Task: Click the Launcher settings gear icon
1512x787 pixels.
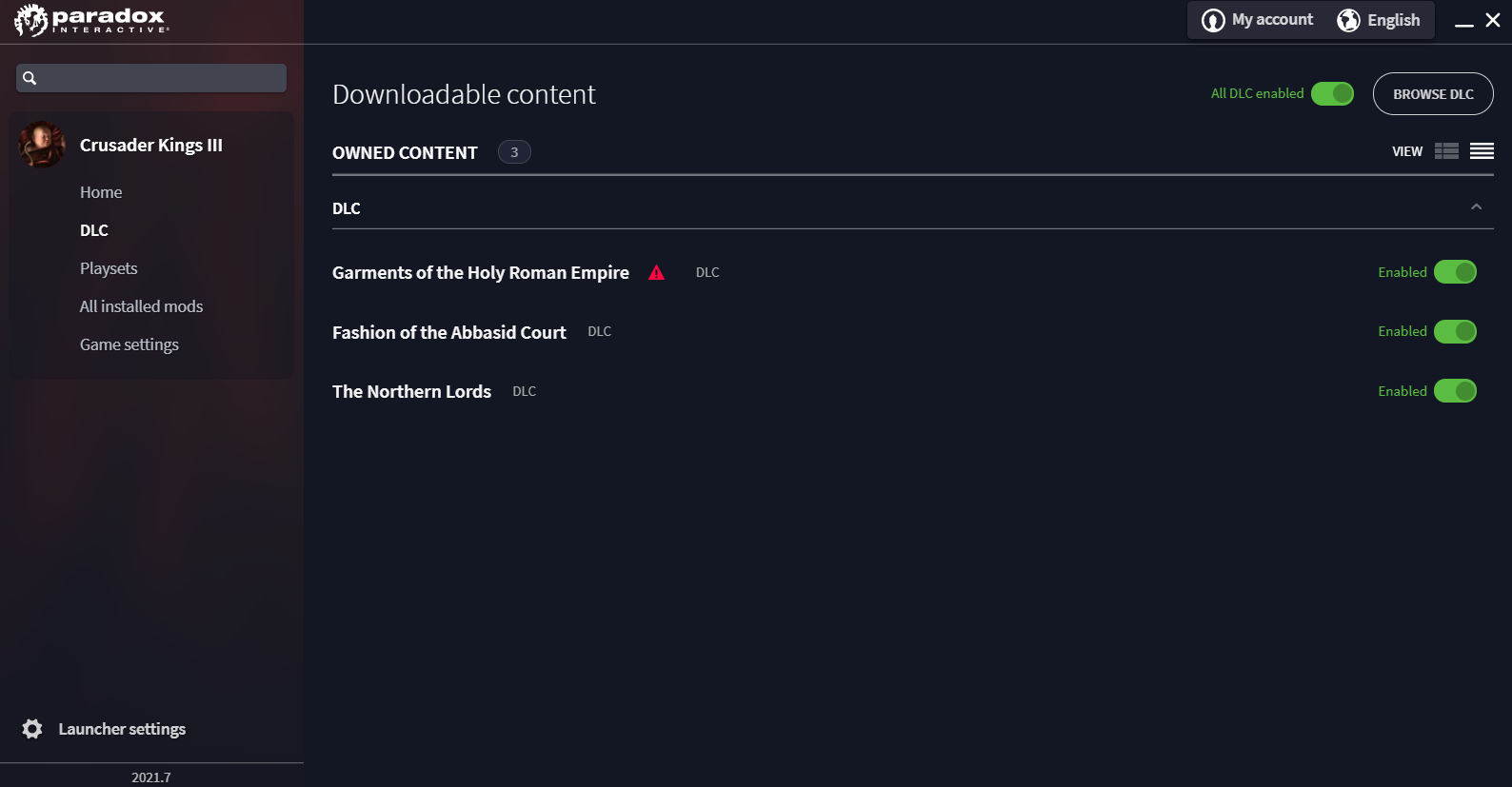Action: pyautogui.click(x=32, y=729)
